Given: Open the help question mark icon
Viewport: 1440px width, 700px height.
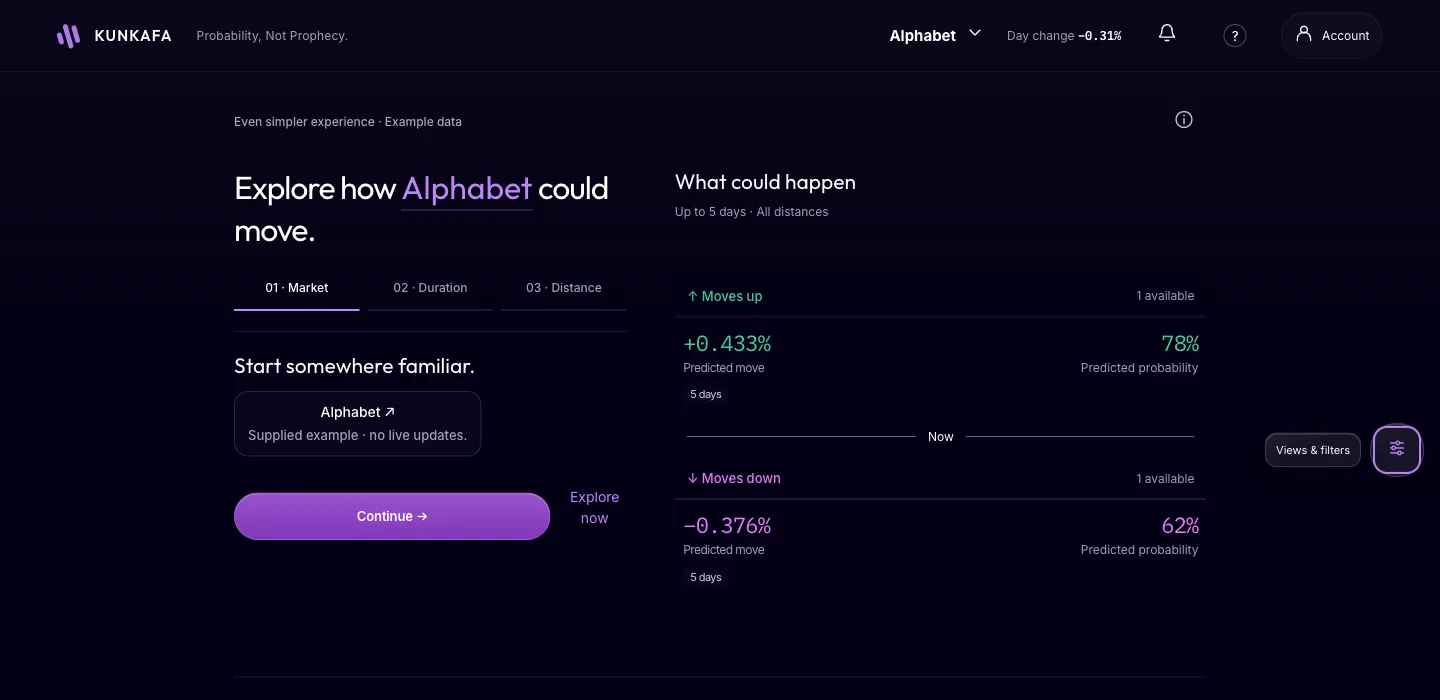Looking at the screenshot, I should (1235, 36).
